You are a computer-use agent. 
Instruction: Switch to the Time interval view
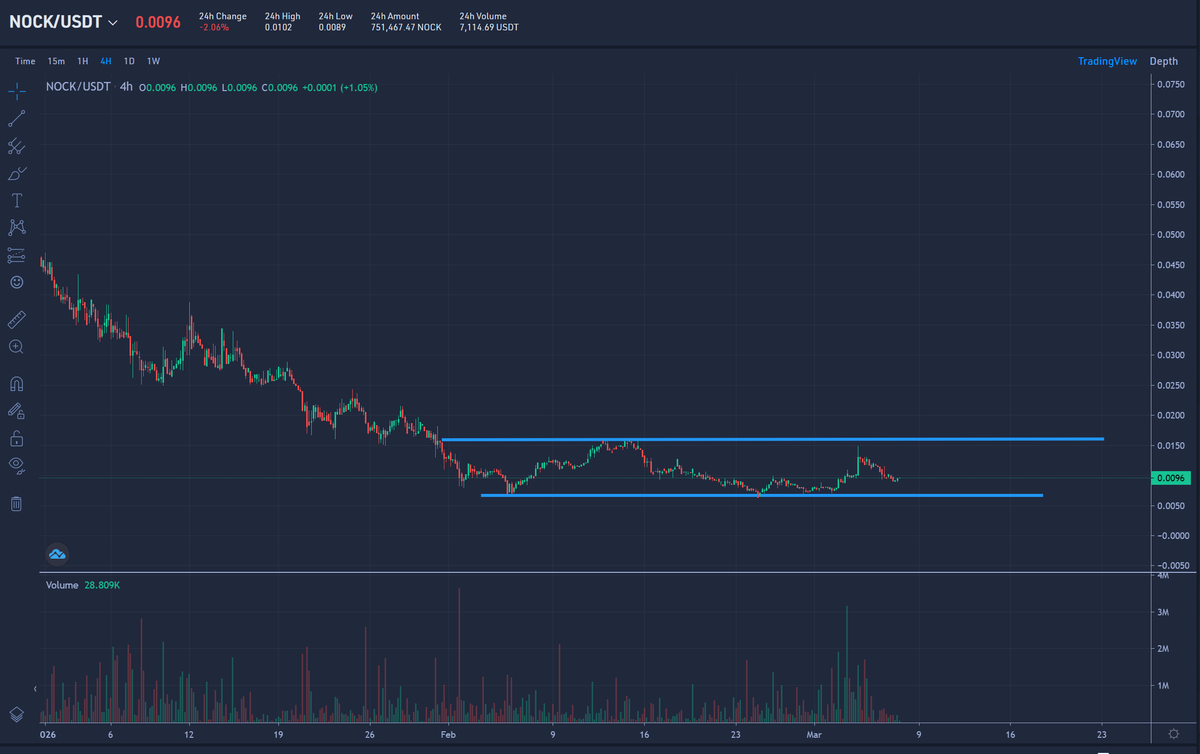(x=25, y=61)
